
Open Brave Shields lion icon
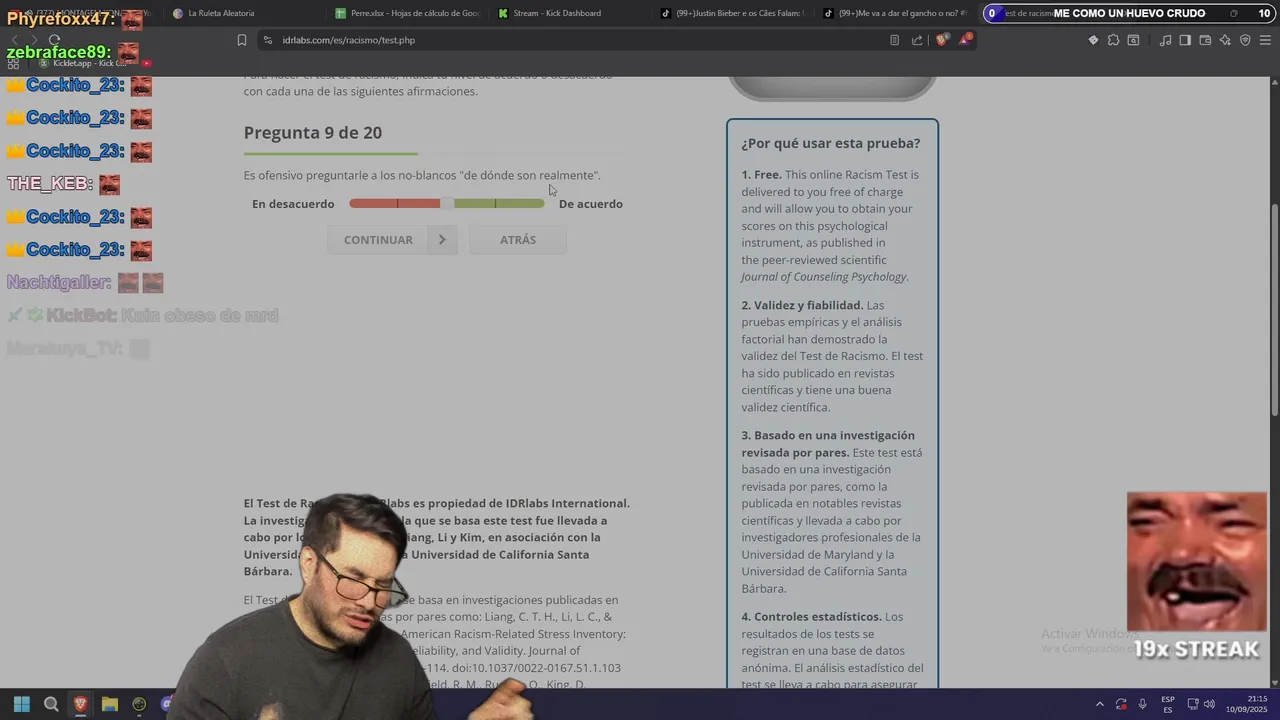942,40
